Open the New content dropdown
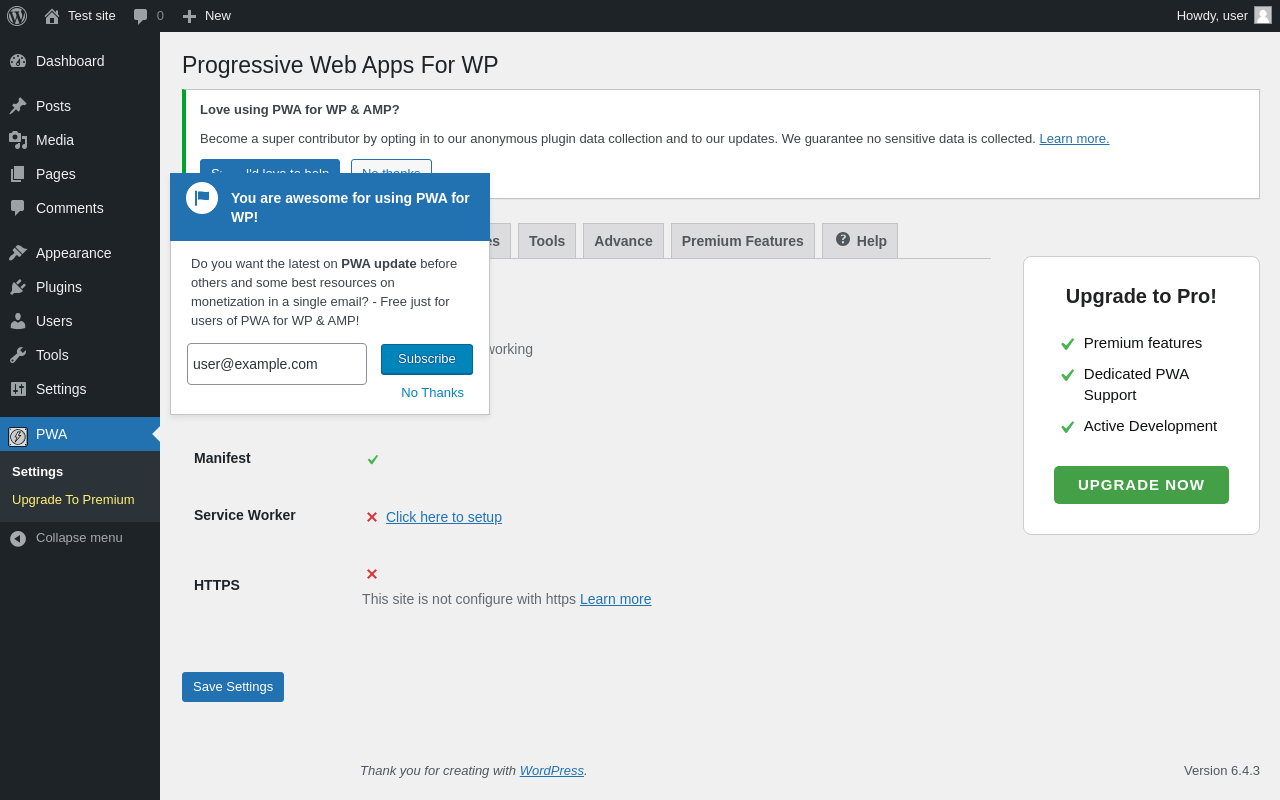The width and height of the screenshot is (1280, 800). pos(207,16)
